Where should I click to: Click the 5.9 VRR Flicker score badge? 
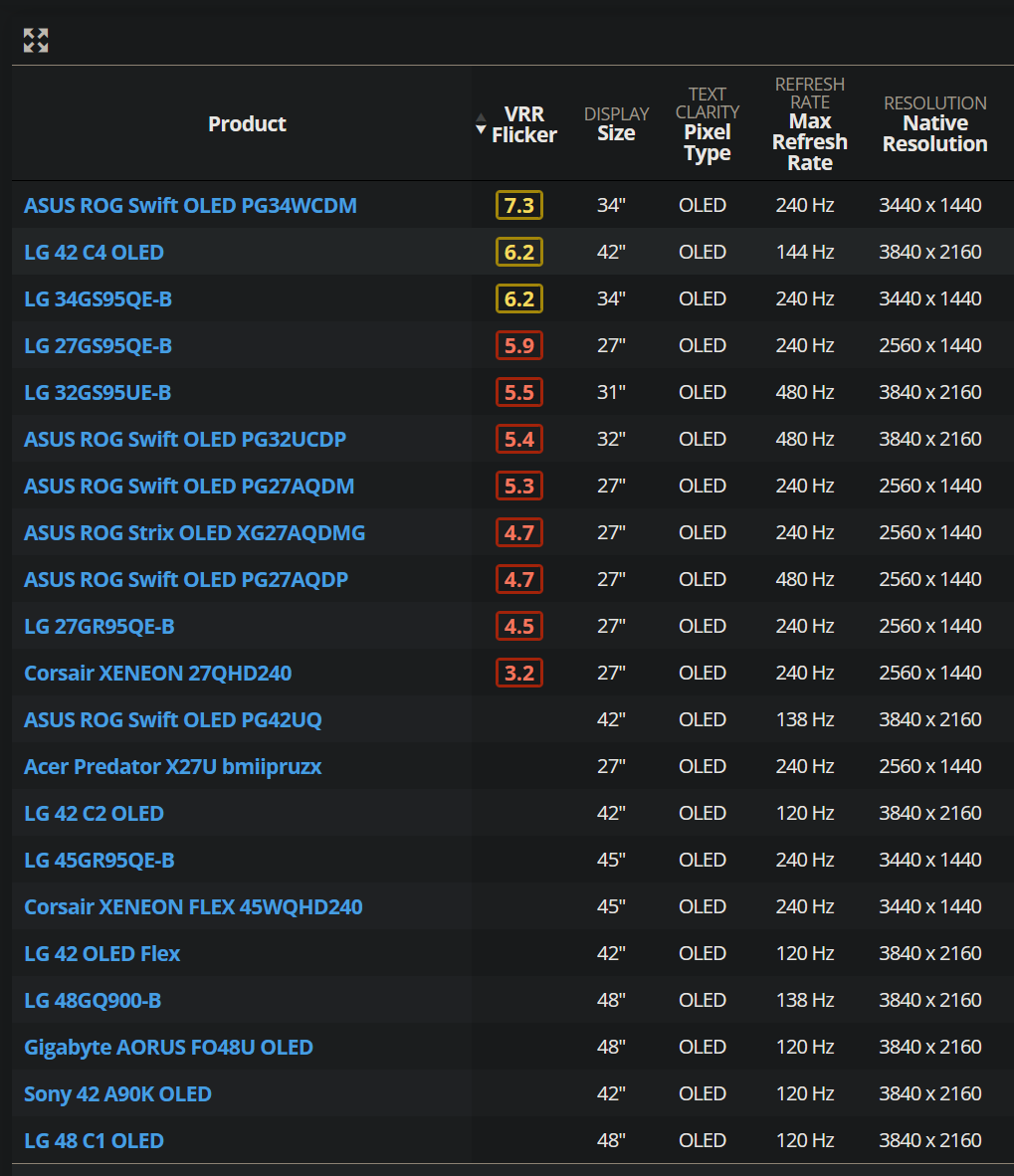tap(519, 346)
